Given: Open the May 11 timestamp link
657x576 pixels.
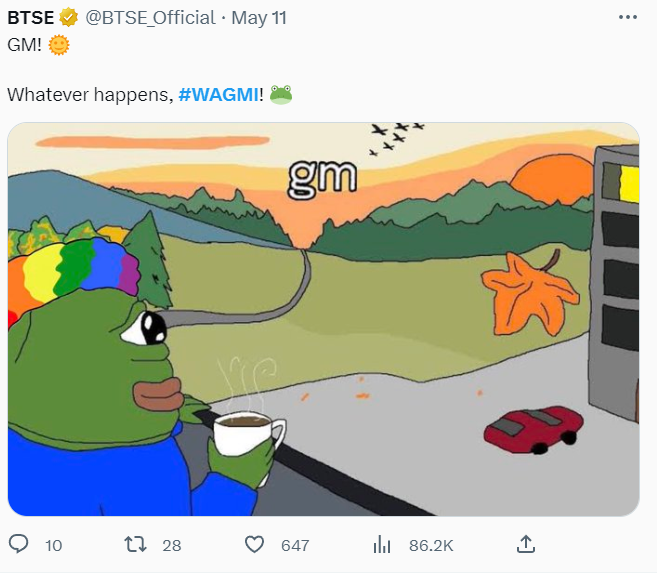Looking at the screenshot, I should pos(259,18).
